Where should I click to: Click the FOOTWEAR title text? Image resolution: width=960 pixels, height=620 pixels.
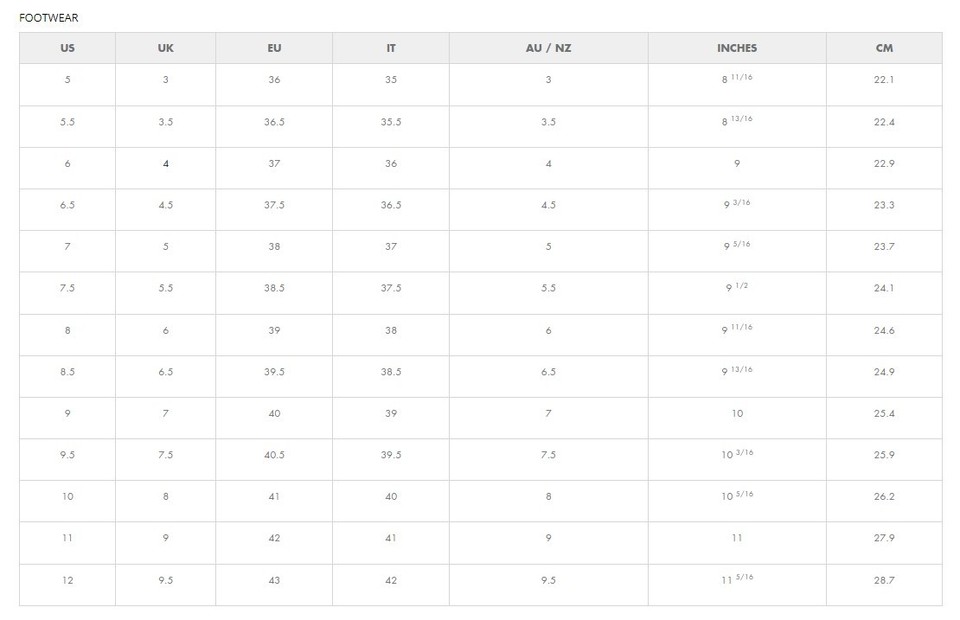coord(49,18)
